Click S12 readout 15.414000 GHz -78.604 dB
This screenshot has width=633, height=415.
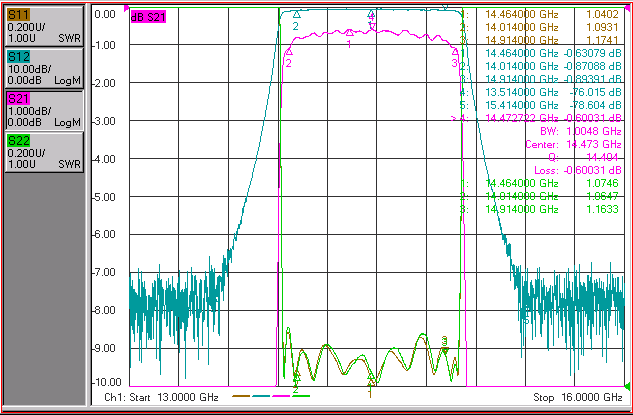(541, 105)
